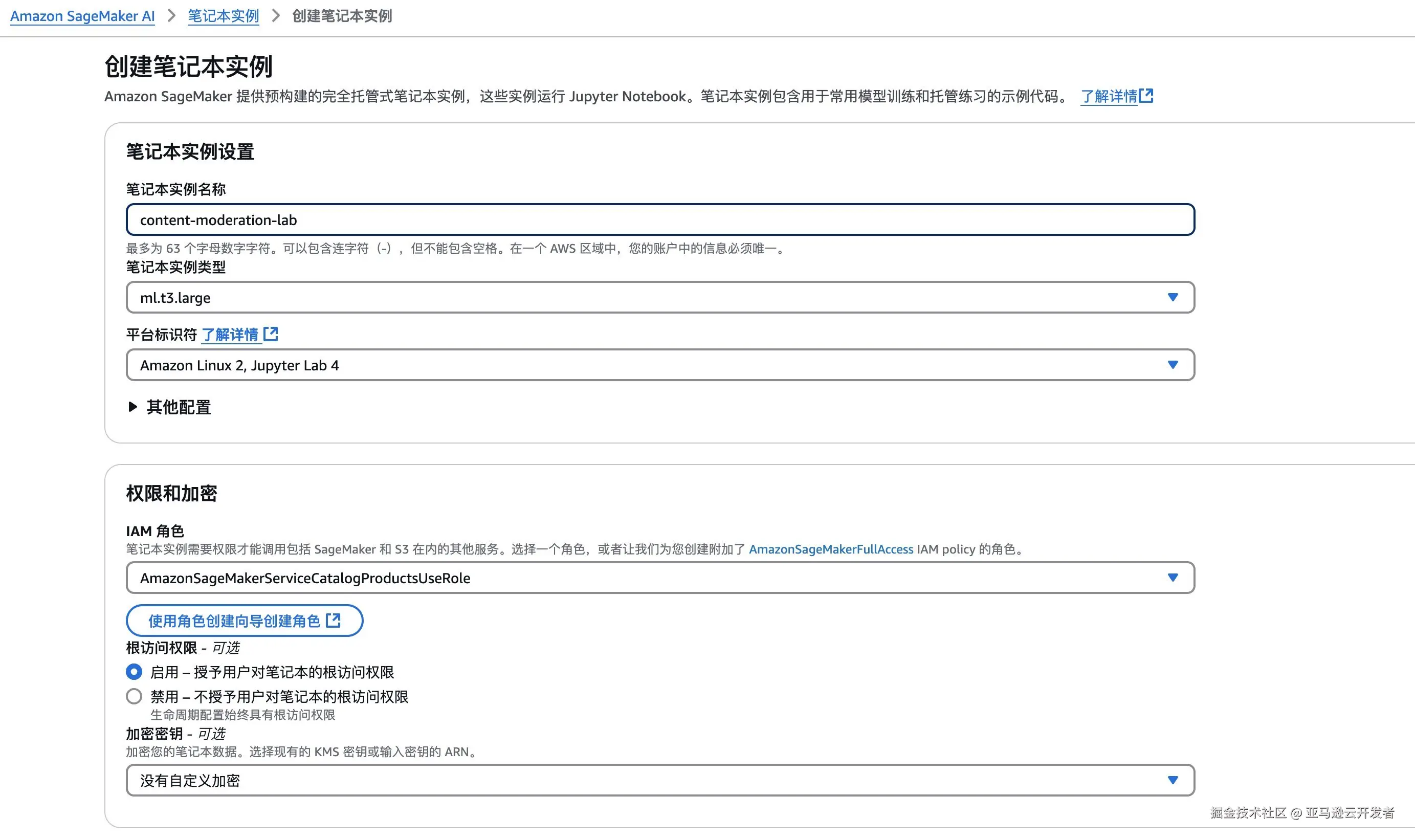Go to Amazon SageMaker AI breadcrumb
The height and width of the screenshot is (840, 1415).
(83, 16)
